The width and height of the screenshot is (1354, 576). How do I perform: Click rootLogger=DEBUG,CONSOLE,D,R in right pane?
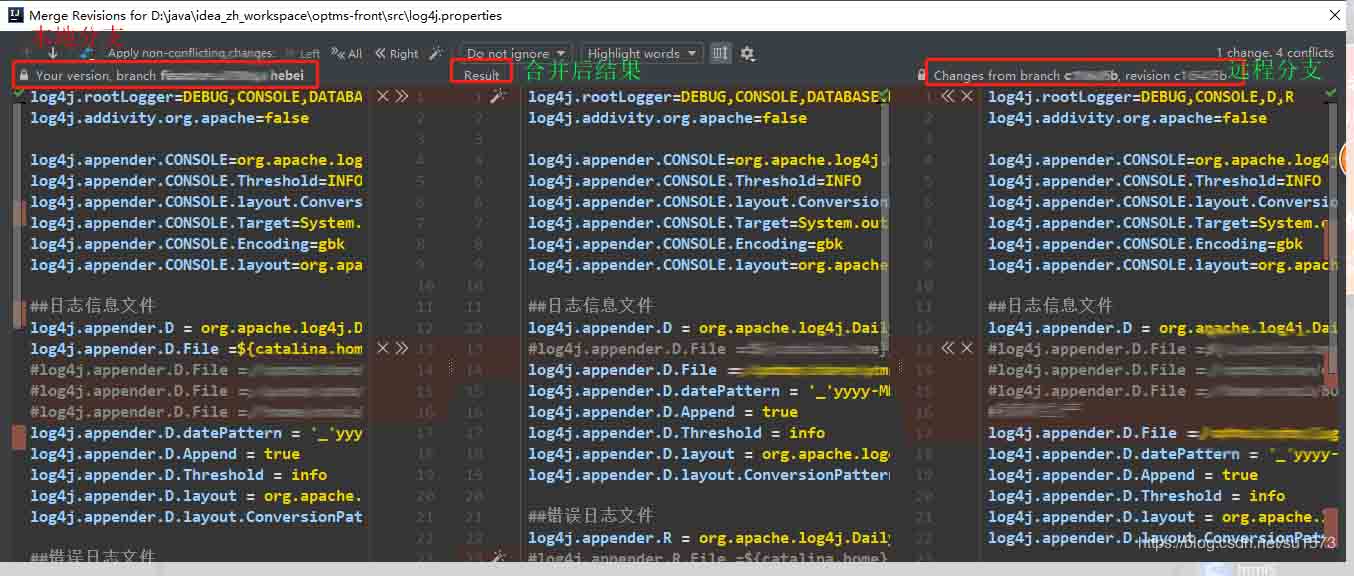pos(1141,97)
